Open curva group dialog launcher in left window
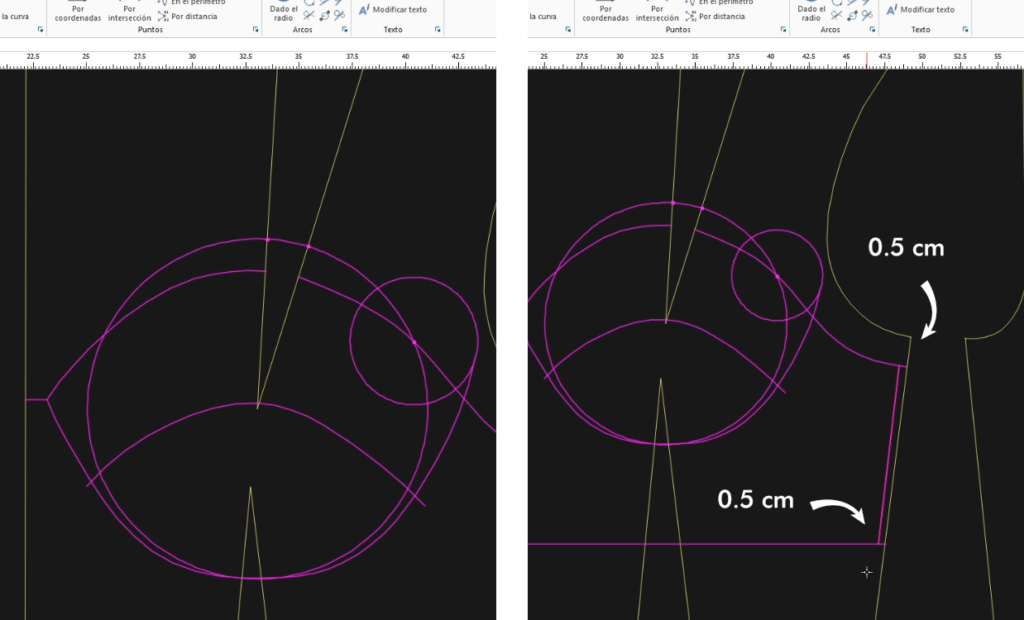1024x620 pixels. (x=40, y=29)
